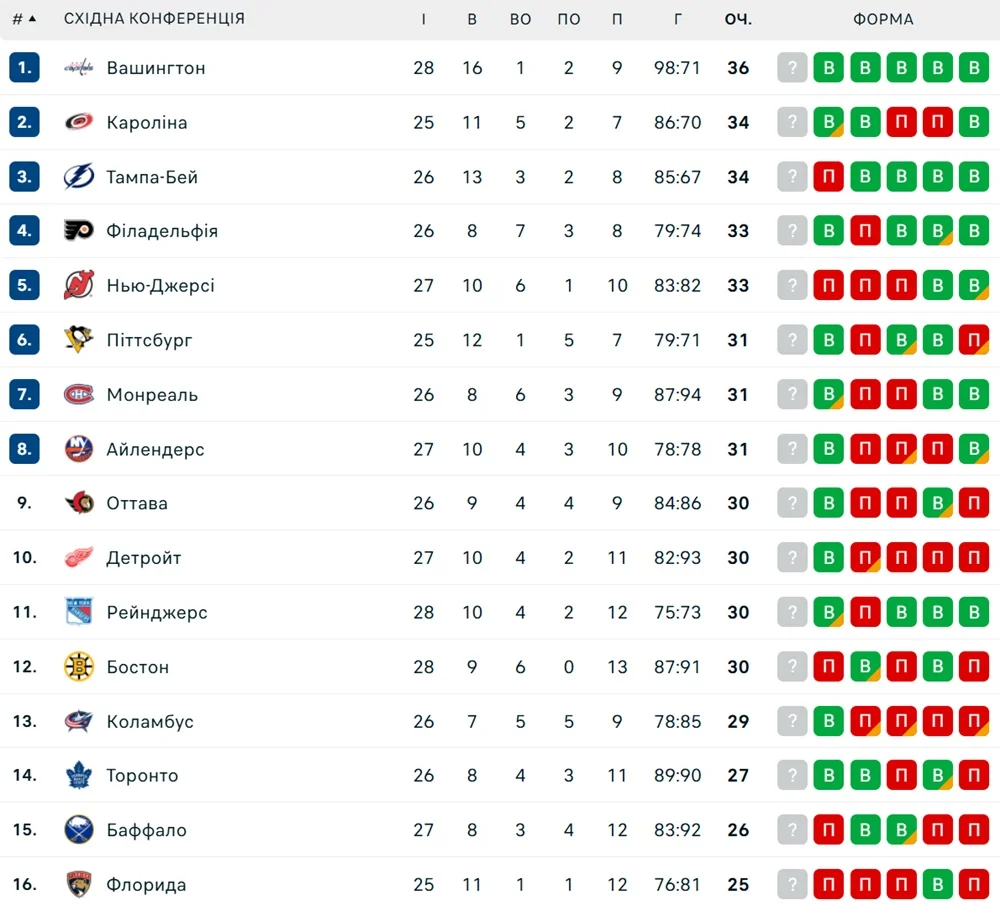The width and height of the screenshot is (1000, 905).
Task: Open the Pittsburgh Penguins logo
Action: (x=79, y=340)
